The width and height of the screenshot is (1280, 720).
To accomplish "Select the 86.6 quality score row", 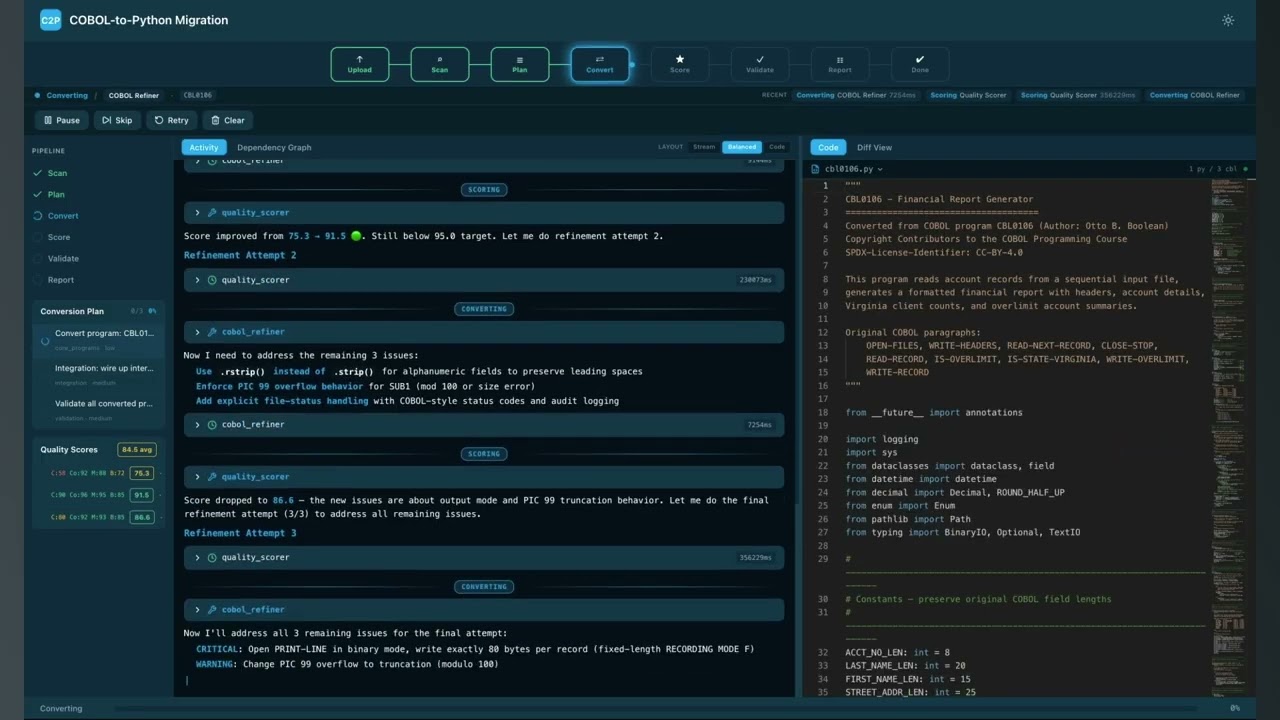I will [99, 517].
